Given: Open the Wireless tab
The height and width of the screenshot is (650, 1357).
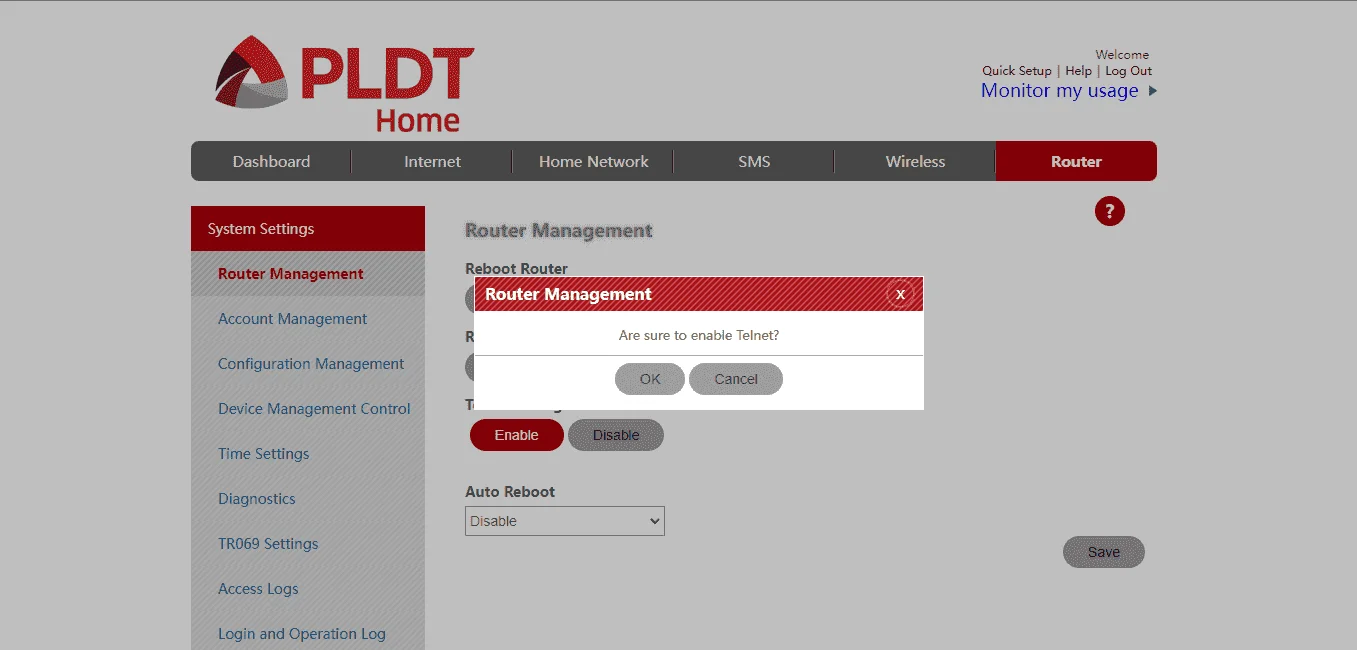Looking at the screenshot, I should (915, 161).
